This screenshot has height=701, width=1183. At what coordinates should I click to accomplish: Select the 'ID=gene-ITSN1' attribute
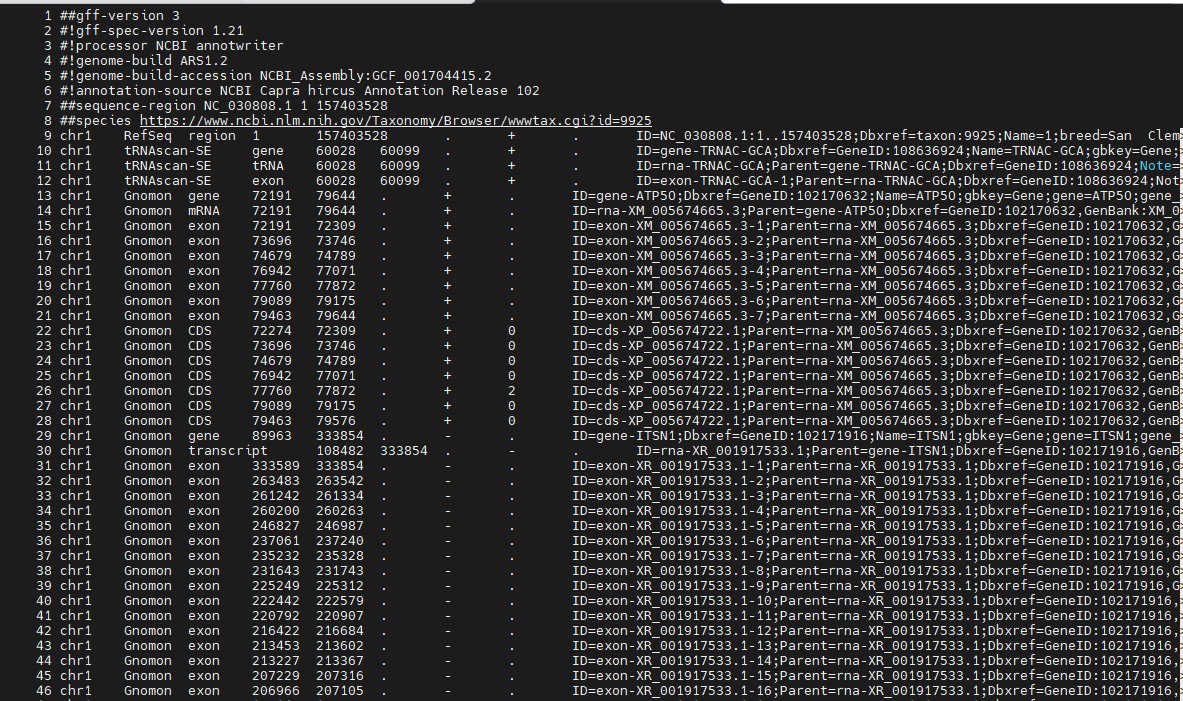624,436
